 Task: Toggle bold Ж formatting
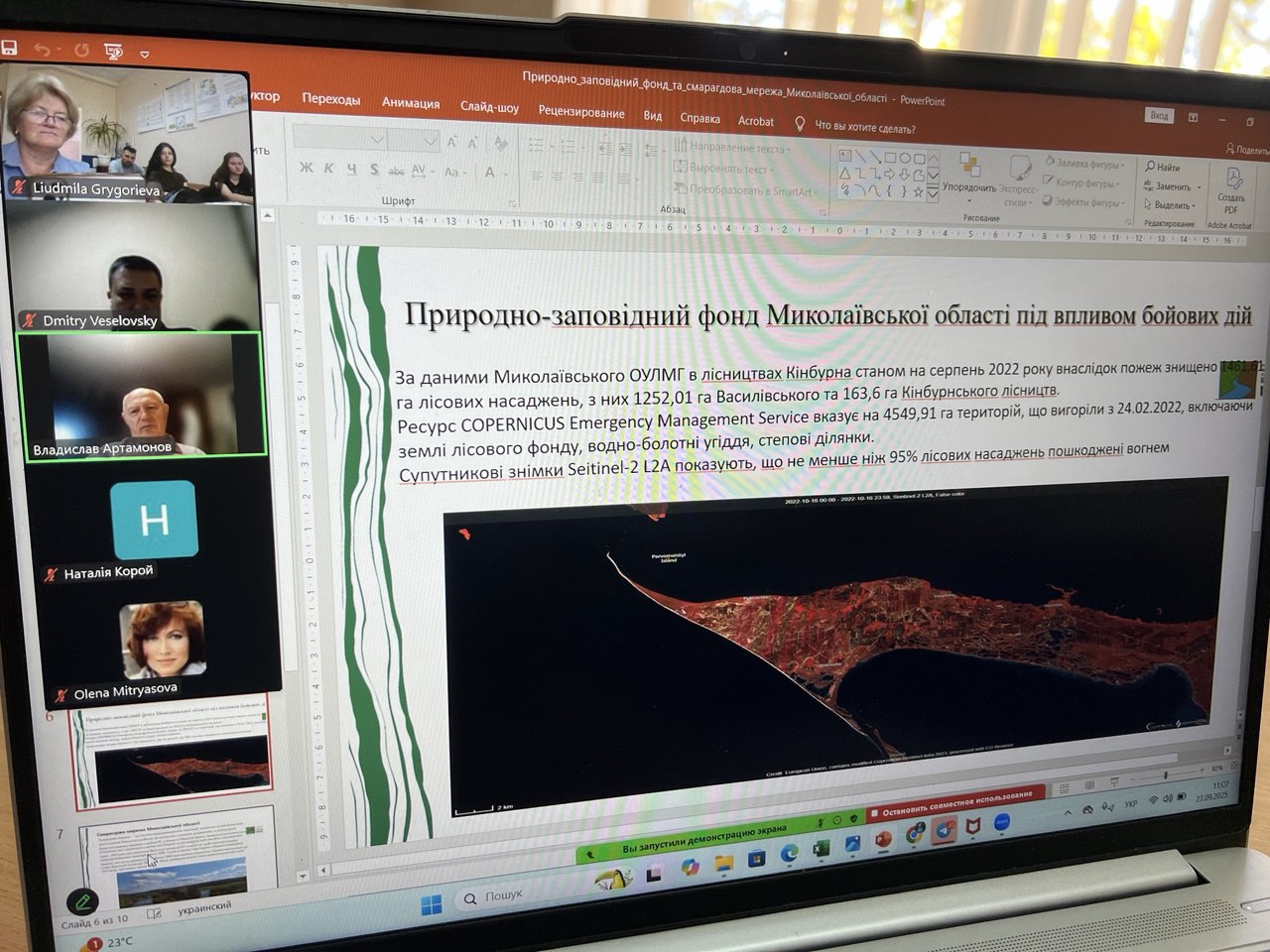coord(306,169)
